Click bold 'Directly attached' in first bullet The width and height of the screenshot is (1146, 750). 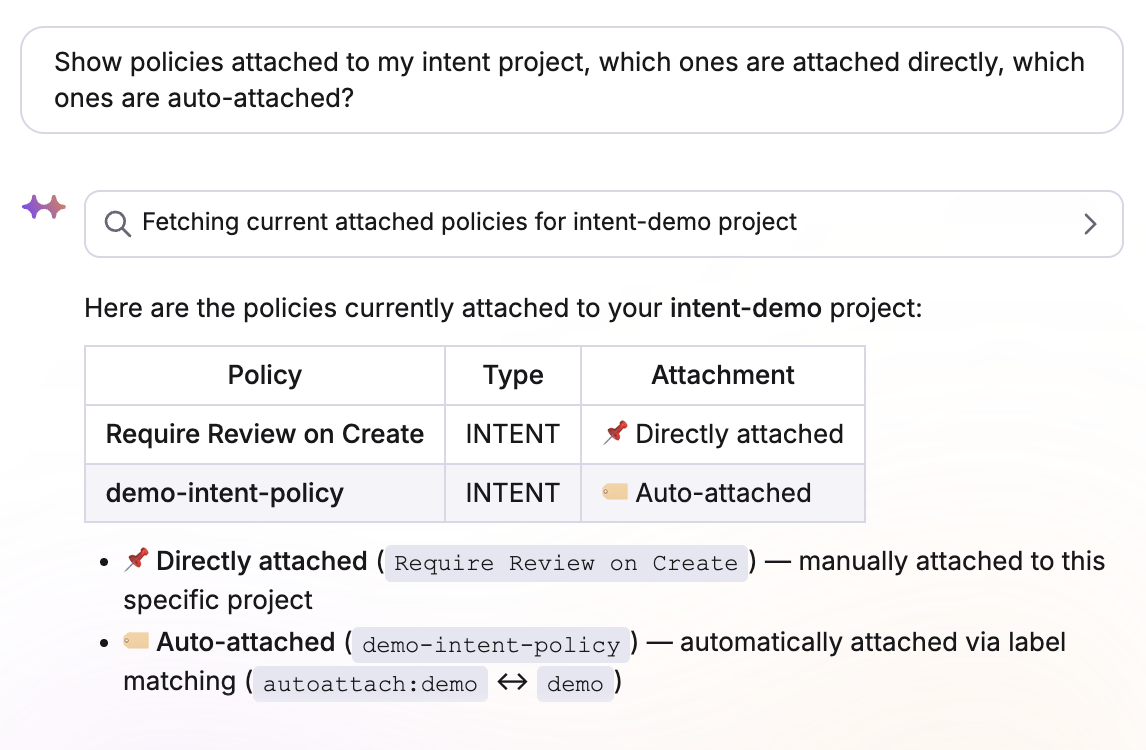click(262, 561)
